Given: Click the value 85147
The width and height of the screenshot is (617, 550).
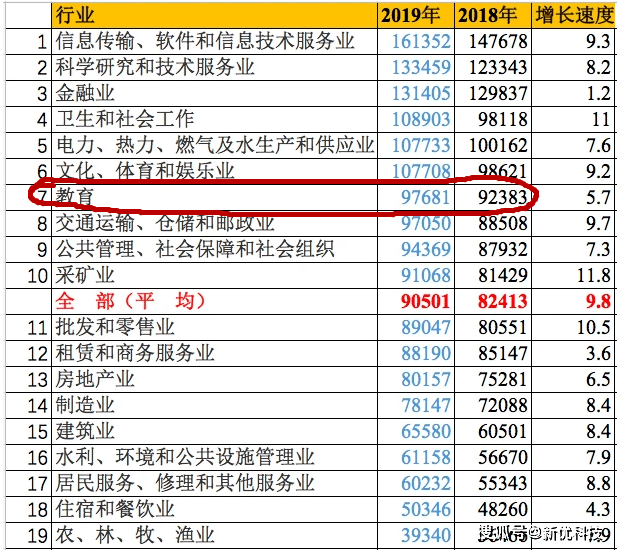Looking at the screenshot, I should (x=502, y=353).
